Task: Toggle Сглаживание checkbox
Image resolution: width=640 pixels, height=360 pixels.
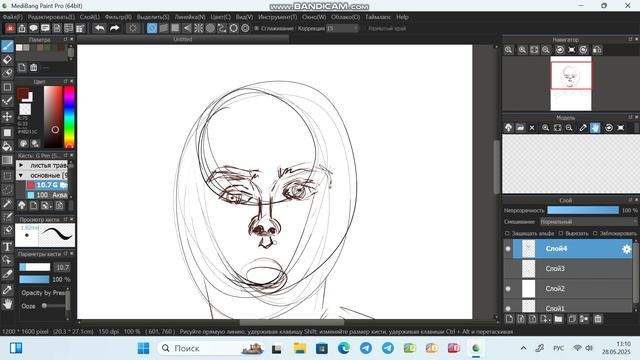Action: [256, 28]
